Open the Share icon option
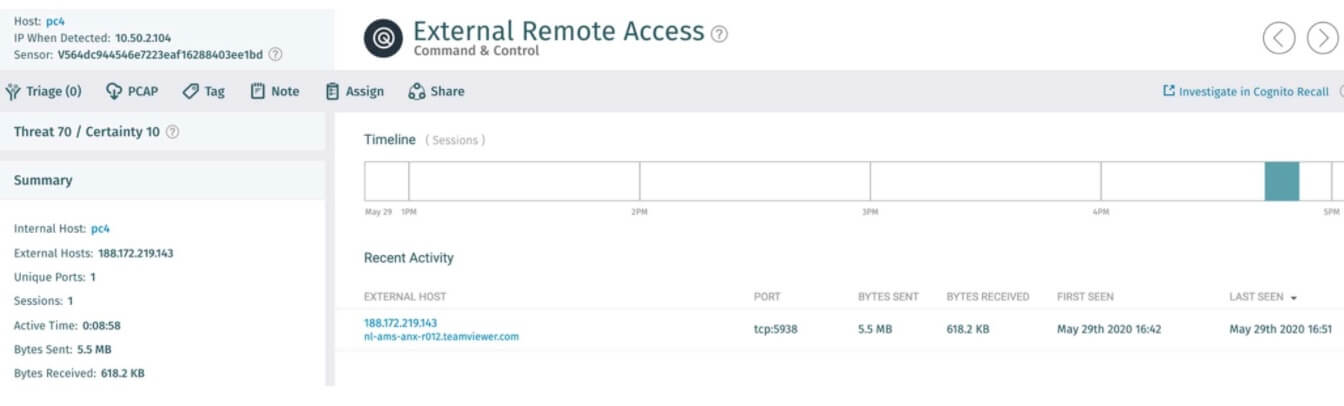1344x406 pixels. coord(417,92)
